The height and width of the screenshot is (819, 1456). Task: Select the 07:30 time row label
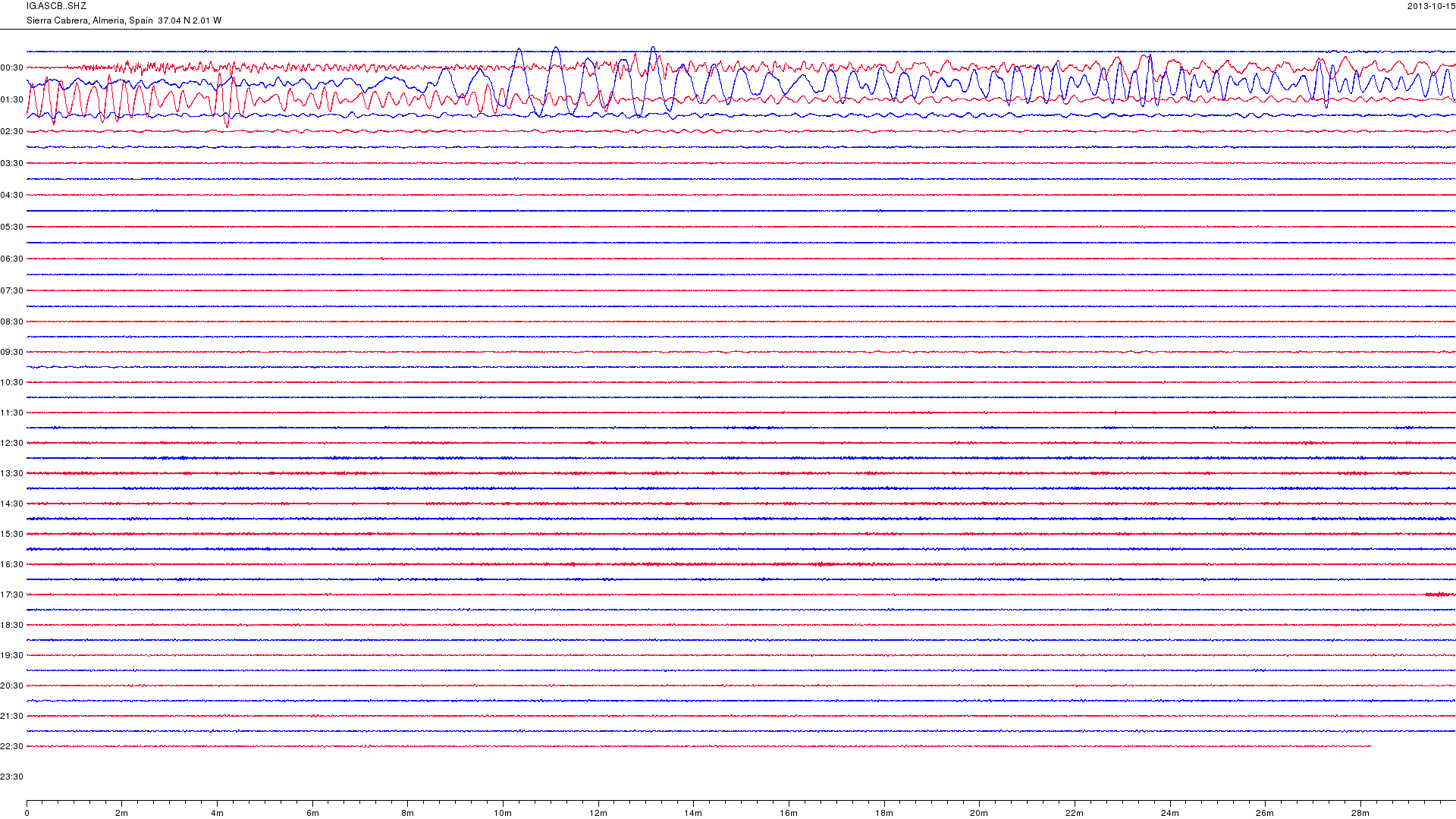pos(12,290)
